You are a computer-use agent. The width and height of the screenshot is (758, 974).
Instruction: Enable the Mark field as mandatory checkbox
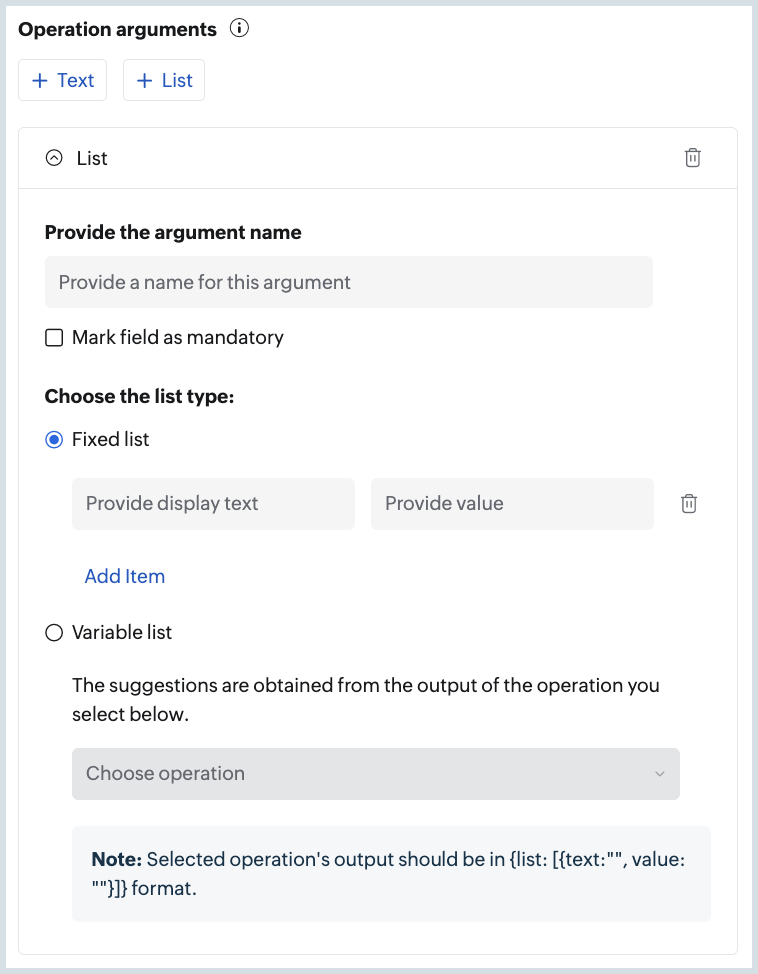pos(55,337)
